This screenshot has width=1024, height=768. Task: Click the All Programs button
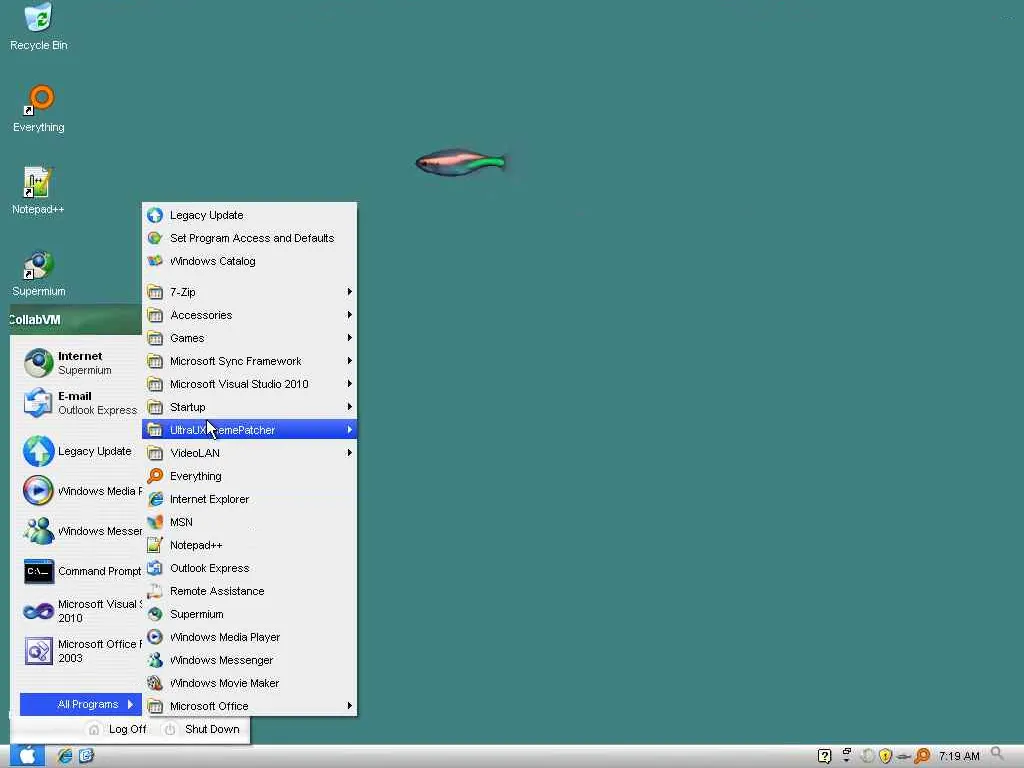[x=81, y=704]
